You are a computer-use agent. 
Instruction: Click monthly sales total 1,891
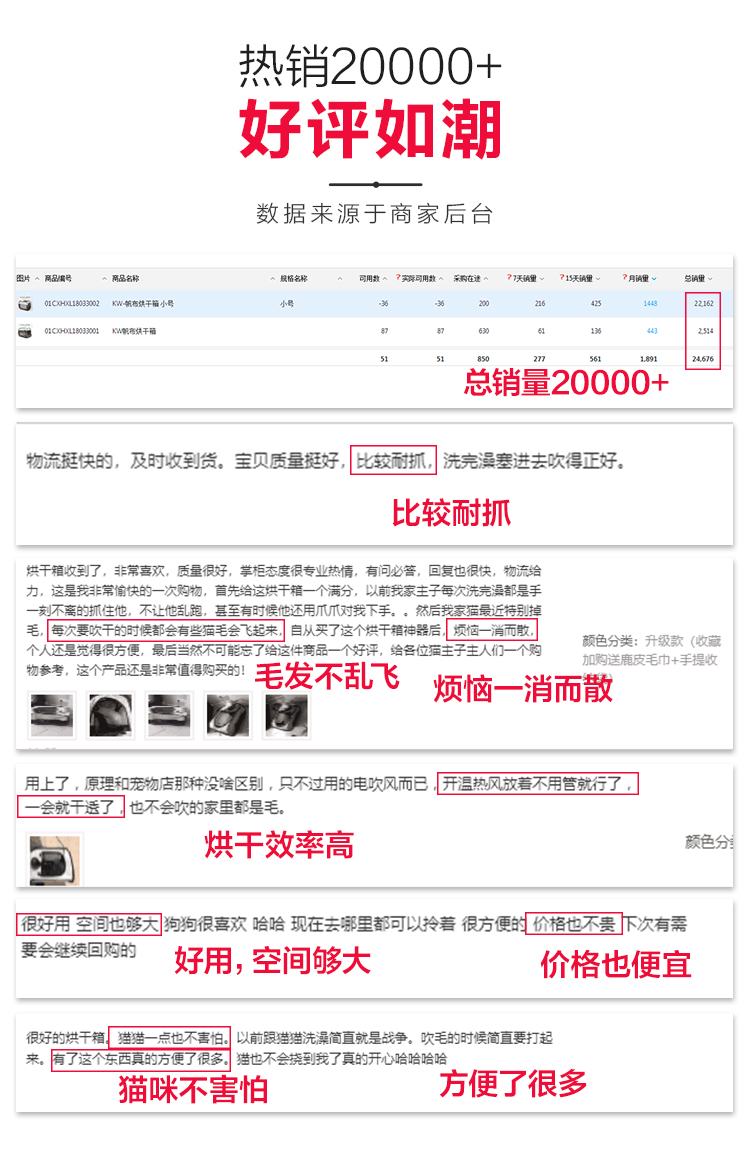coord(648,359)
